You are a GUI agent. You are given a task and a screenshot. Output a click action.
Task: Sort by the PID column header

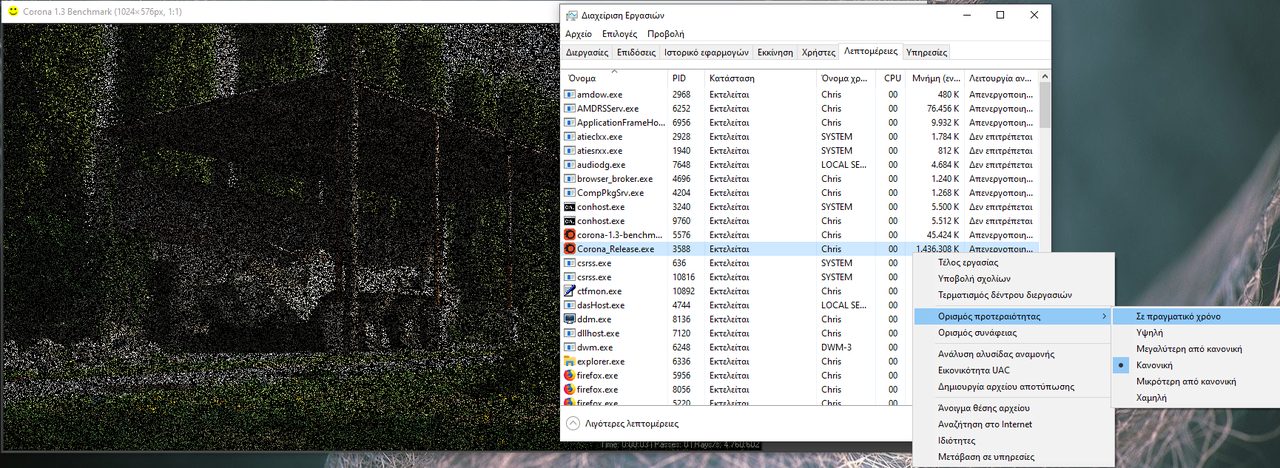tap(686, 77)
